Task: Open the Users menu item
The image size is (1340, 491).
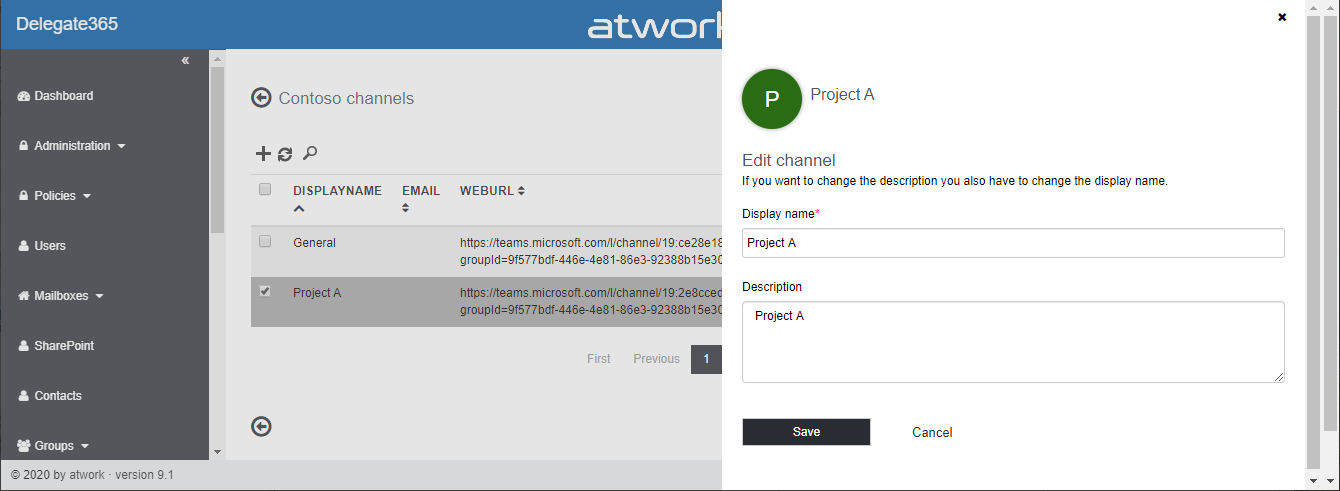Action: (x=50, y=246)
